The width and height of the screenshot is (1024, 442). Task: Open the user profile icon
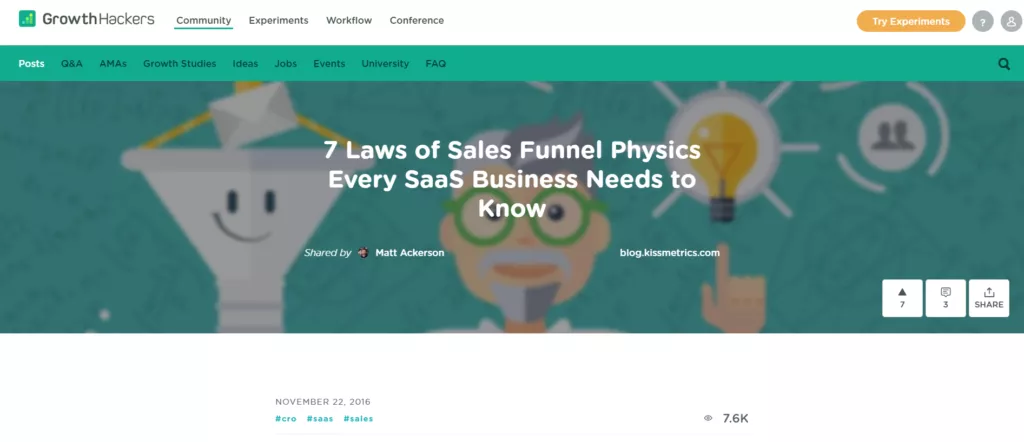1011,22
